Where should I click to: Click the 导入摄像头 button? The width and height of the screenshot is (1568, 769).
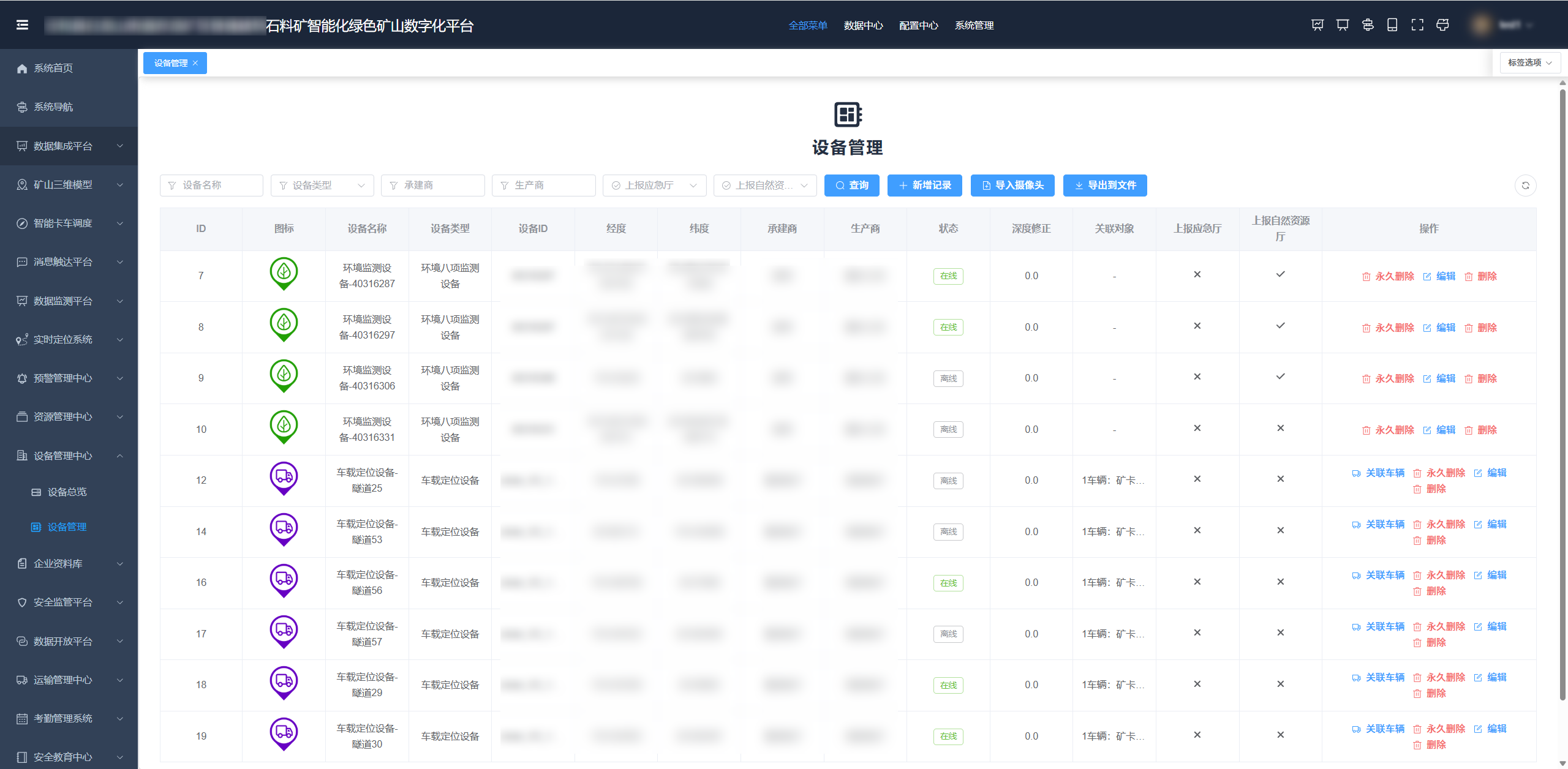coord(1012,186)
